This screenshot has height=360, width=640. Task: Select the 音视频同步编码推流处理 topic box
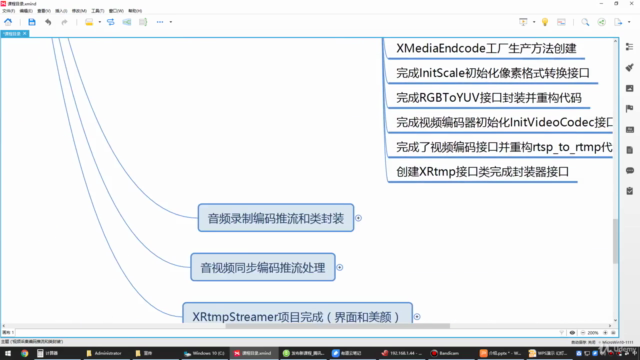263,267
